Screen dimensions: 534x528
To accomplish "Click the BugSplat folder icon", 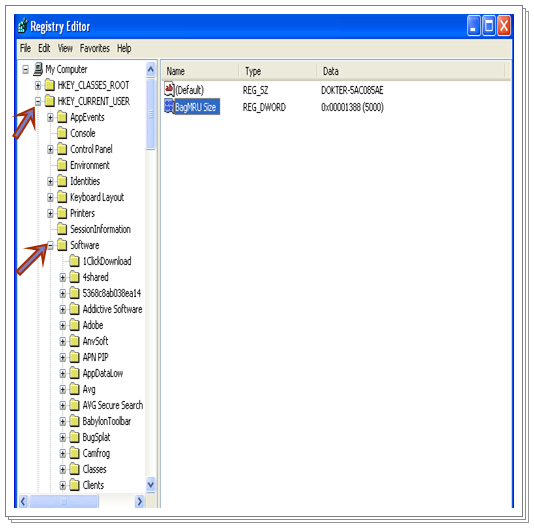I will click(x=75, y=437).
